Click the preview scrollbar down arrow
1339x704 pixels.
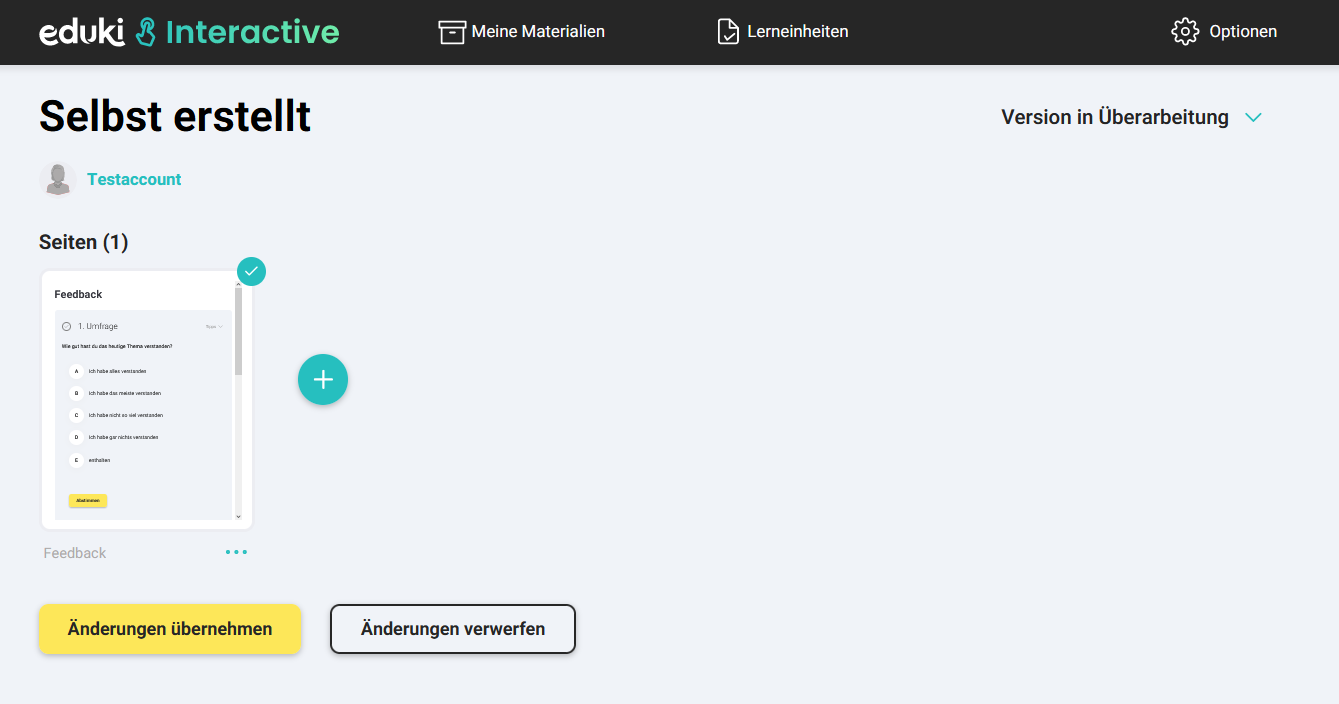click(238, 516)
